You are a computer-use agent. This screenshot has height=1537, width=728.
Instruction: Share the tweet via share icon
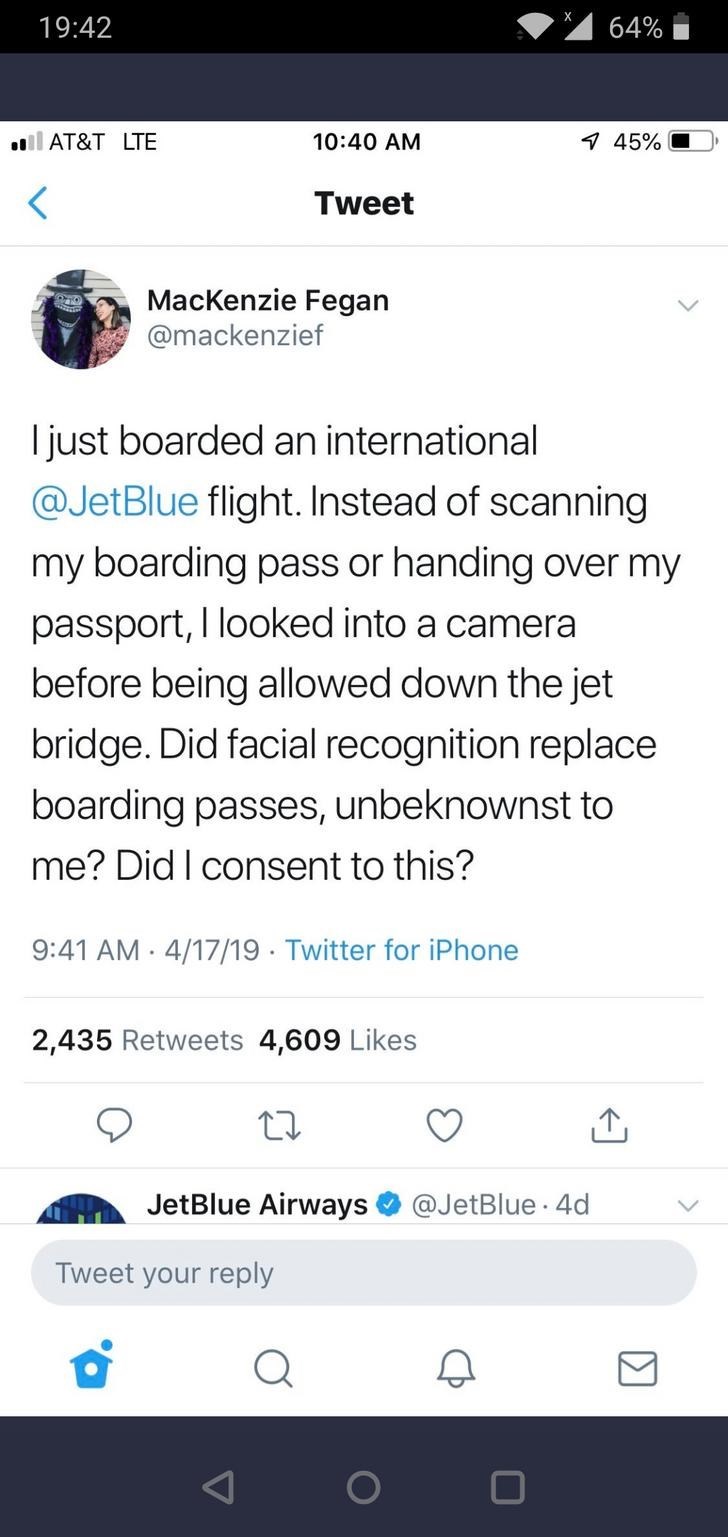click(x=610, y=1126)
